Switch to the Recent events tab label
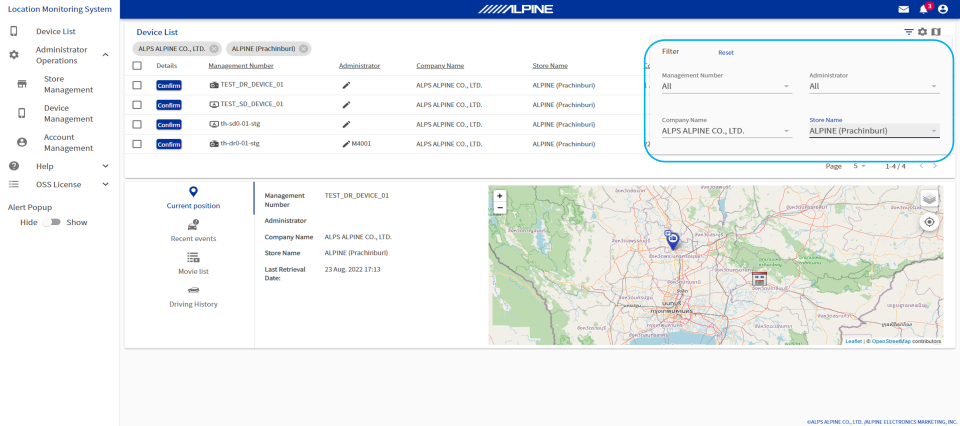The image size is (960, 426). [193, 239]
